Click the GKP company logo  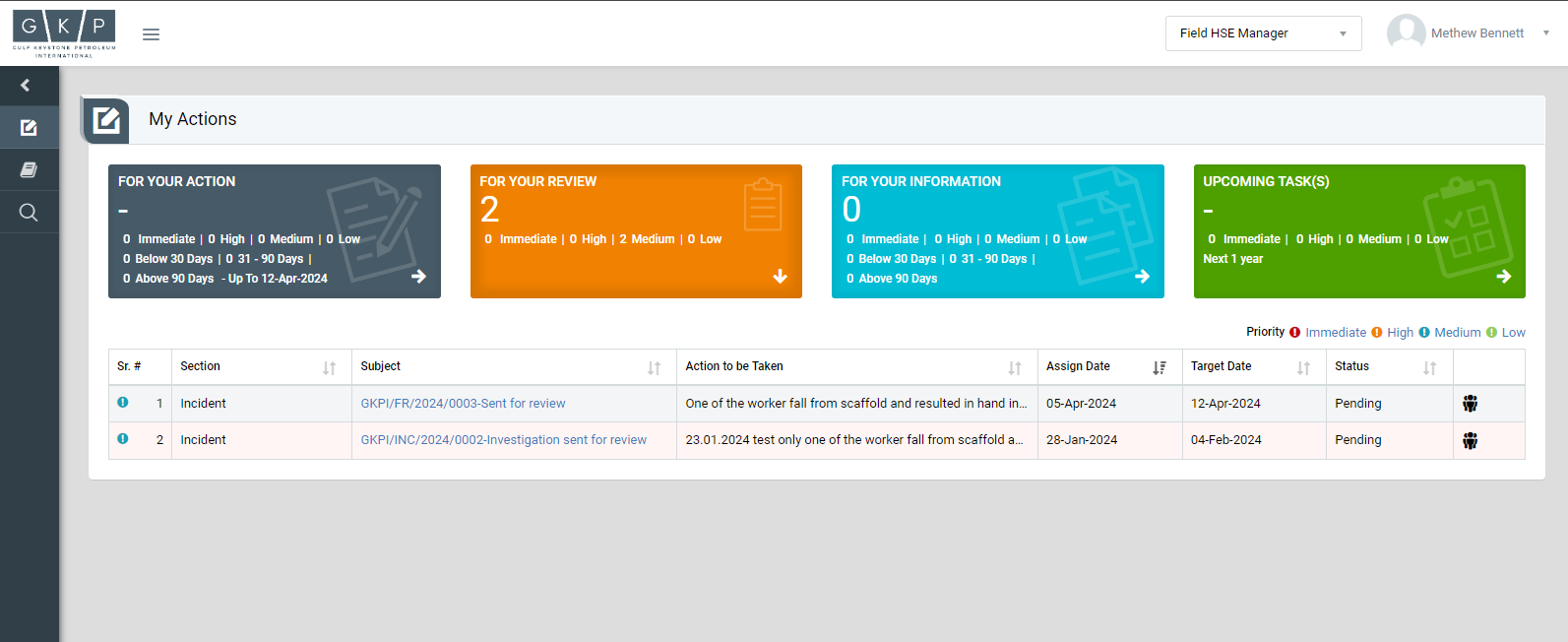coord(64,33)
